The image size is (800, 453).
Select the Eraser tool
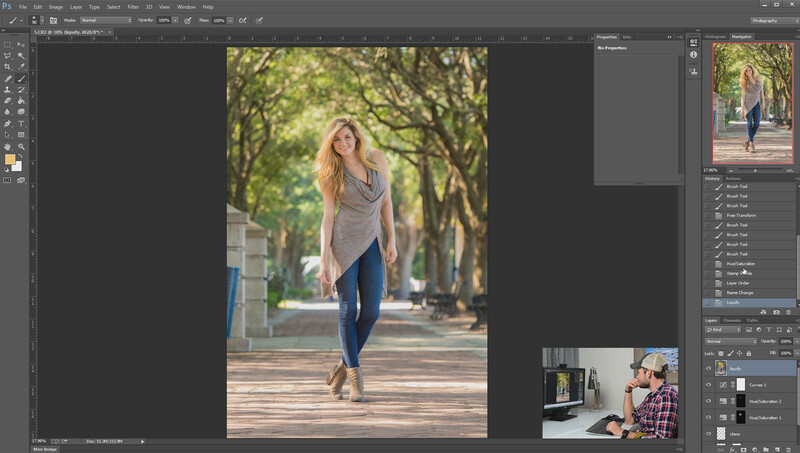point(8,100)
